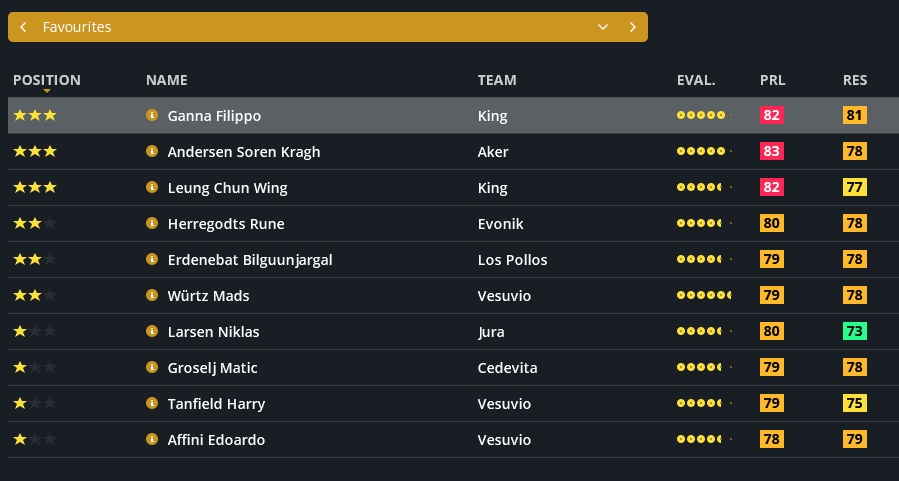Click info icon beside Andersen Soren Kragh

pos(152,152)
